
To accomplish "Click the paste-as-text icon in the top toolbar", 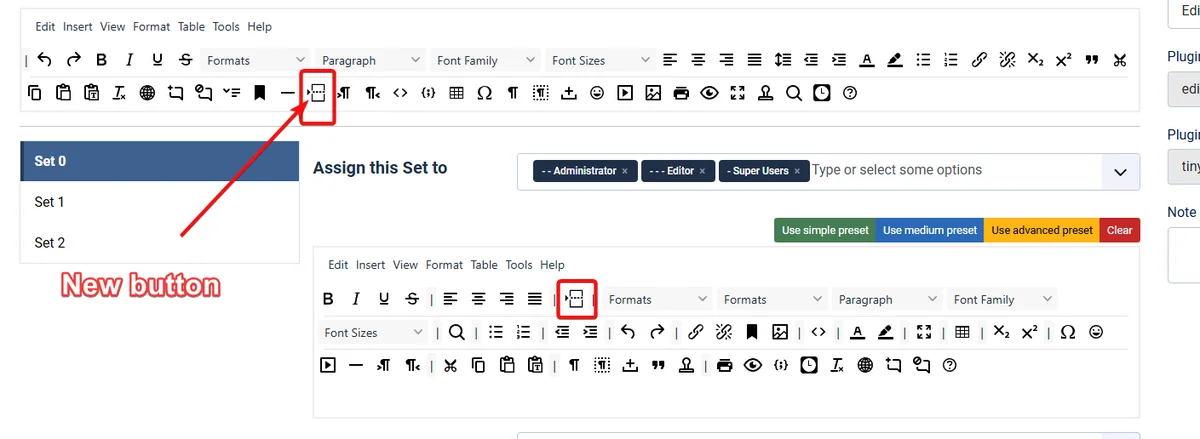I will click(91, 93).
